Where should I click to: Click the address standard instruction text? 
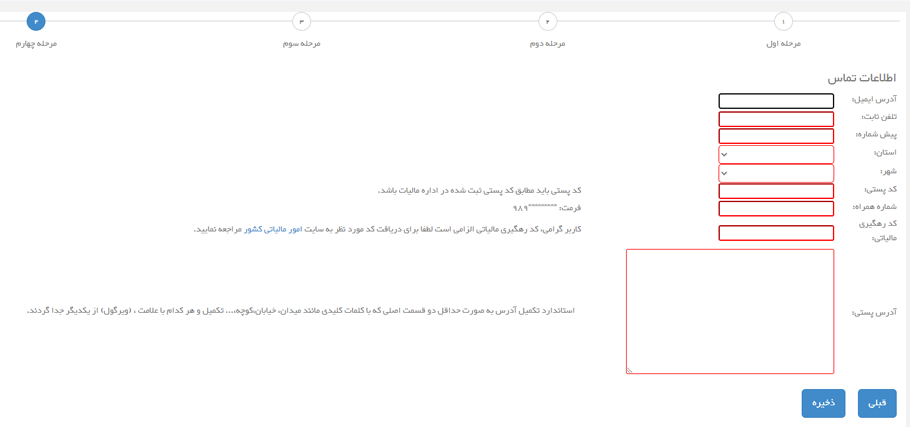pyautogui.click(x=300, y=311)
